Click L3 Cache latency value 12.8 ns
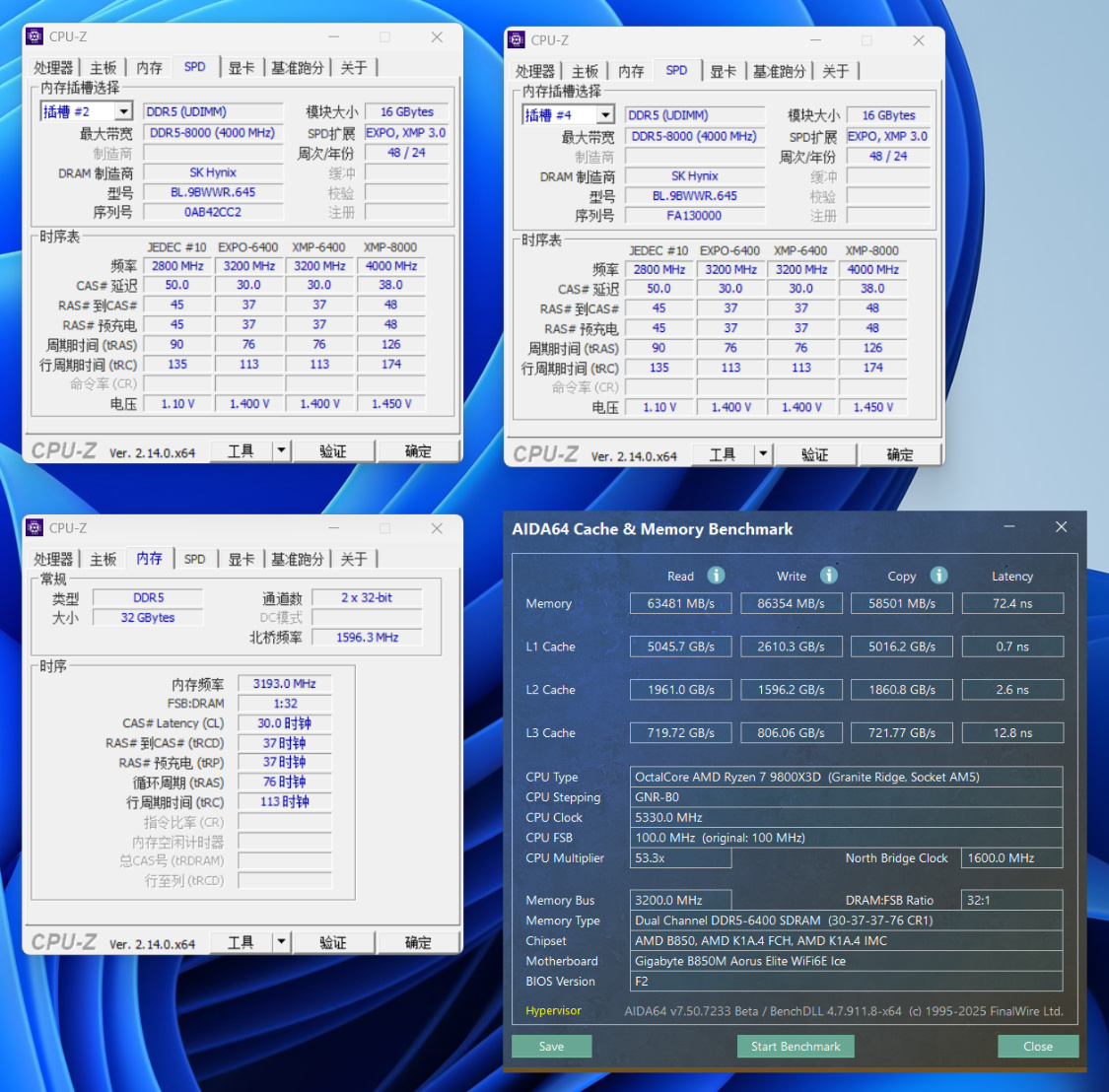 click(1012, 732)
